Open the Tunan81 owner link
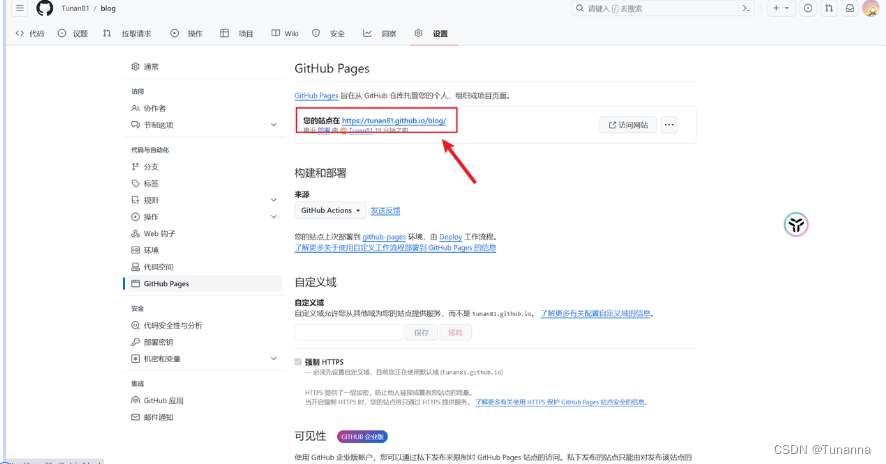The image size is (886, 464). pos(75,8)
